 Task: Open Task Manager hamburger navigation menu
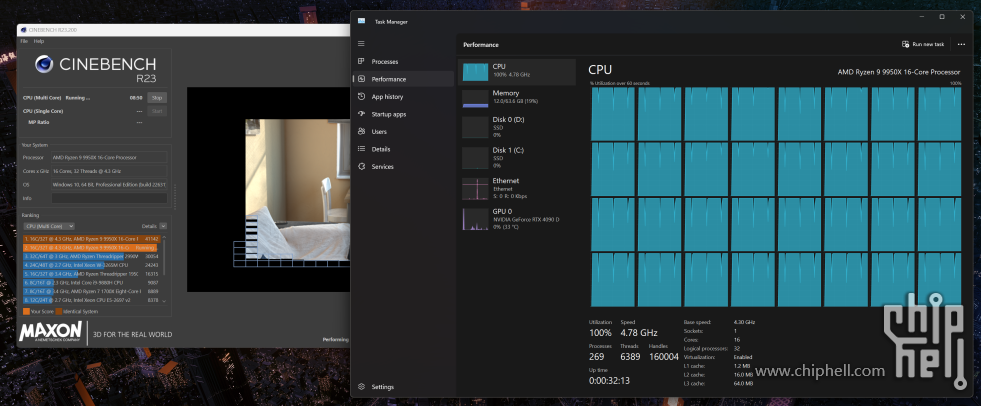pos(361,43)
